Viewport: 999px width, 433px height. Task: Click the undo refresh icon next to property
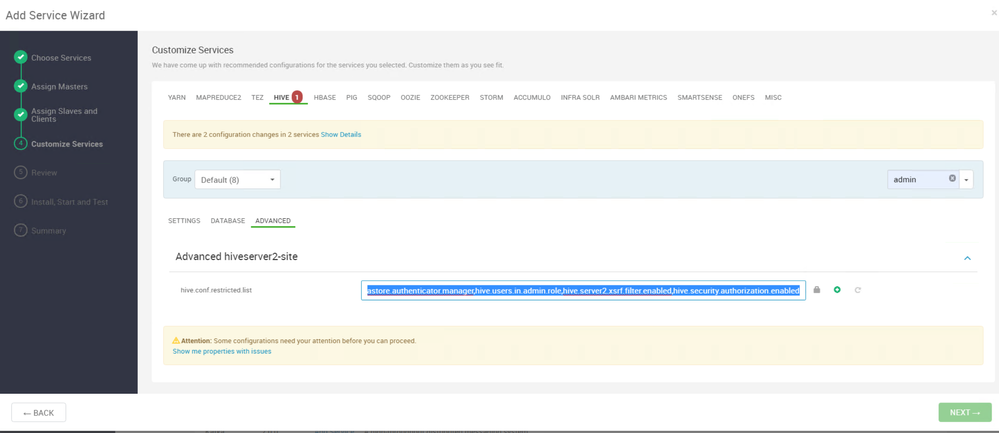(858, 290)
